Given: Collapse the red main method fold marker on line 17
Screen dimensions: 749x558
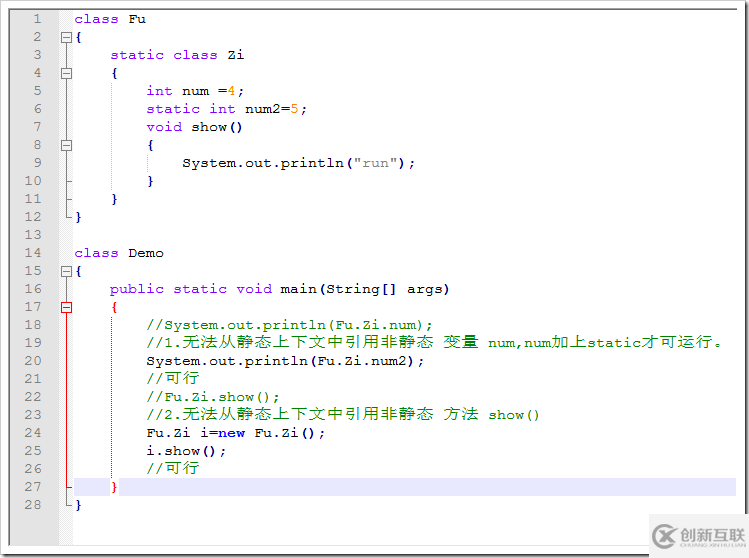Looking at the screenshot, I should point(66,307).
